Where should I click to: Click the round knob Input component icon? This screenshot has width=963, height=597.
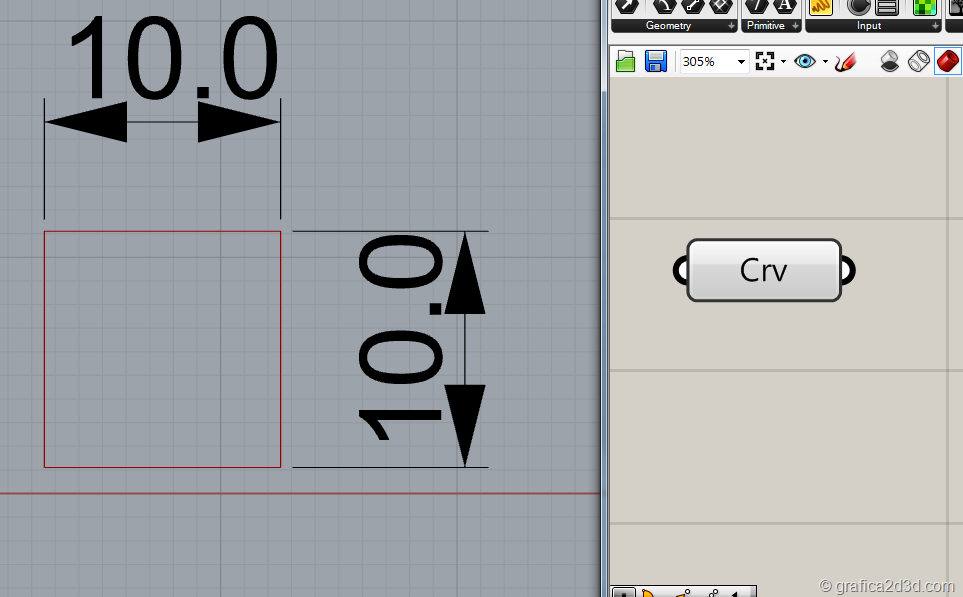pyautogui.click(x=858, y=6)
